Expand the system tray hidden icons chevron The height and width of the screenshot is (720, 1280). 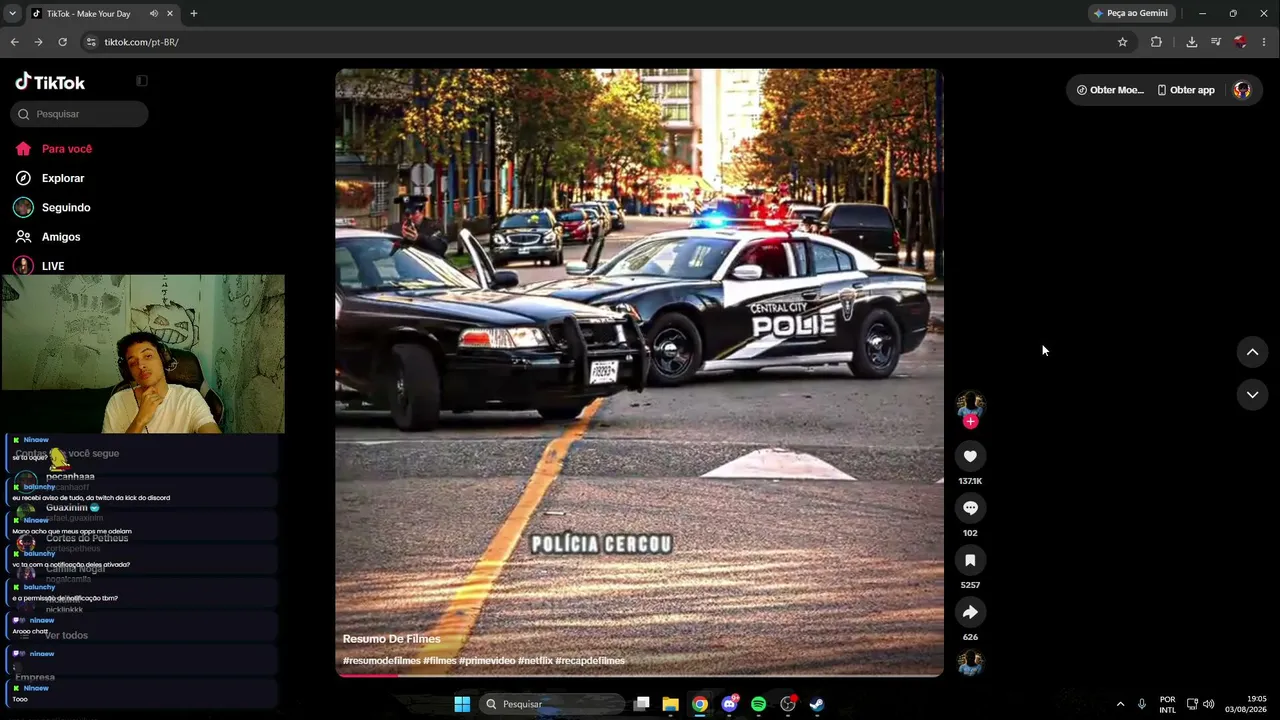tap(1120, 704)
